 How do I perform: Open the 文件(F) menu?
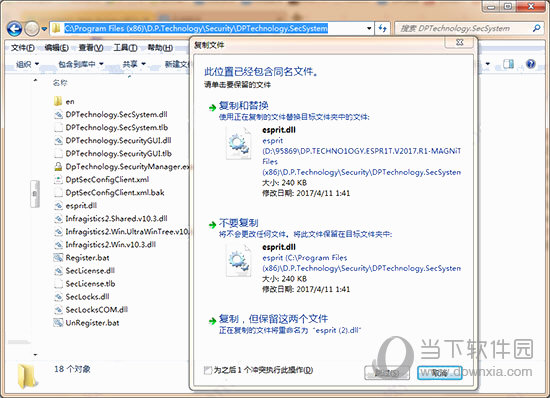pos(23,47)
